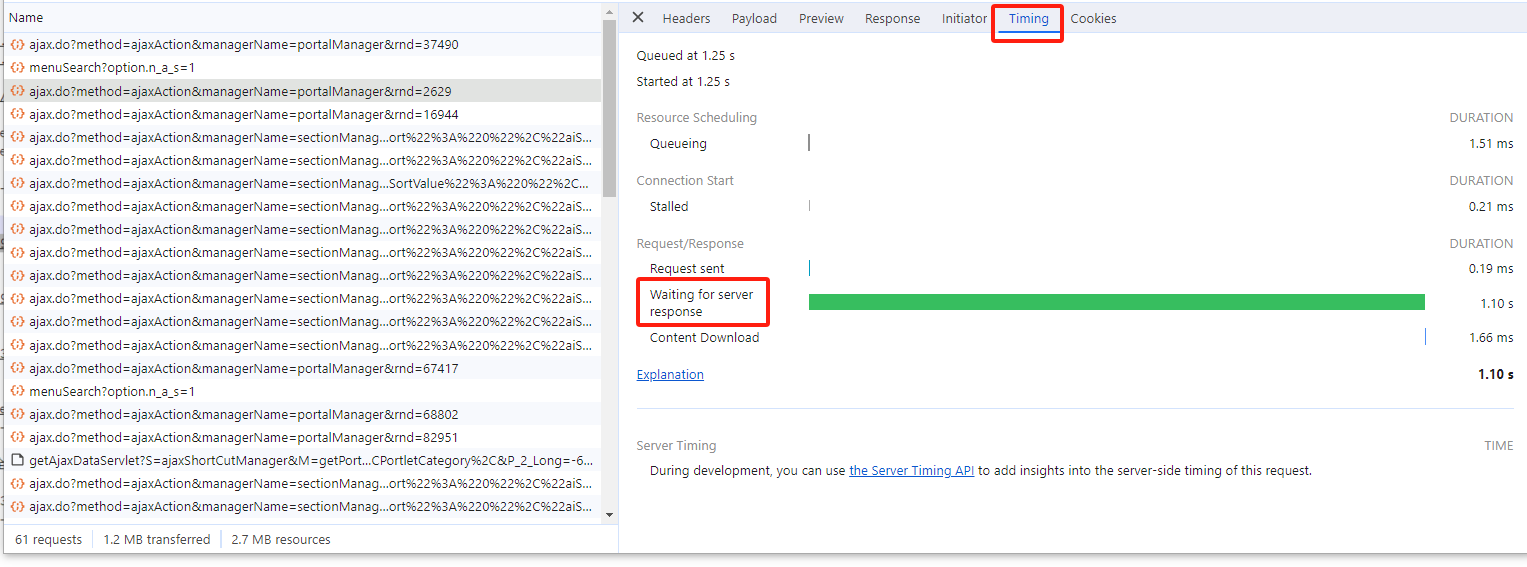Image resolution: width=1527 pixels, height=567 pixels.
Task: Open the Cookies tab
Action: (1093, 19)
